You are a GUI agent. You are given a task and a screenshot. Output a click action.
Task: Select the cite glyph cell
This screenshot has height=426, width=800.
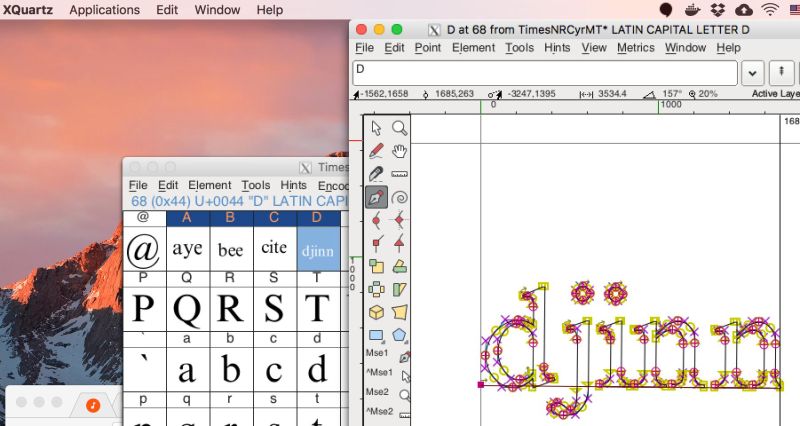point(274,249)
